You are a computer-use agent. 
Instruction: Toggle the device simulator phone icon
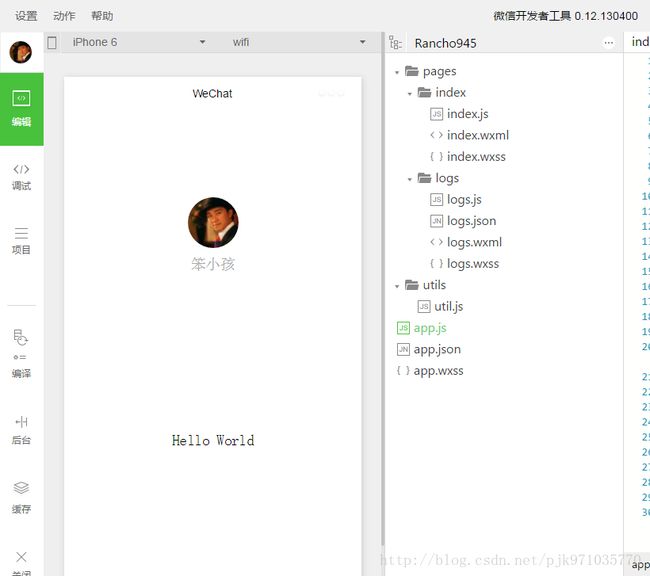(52, 42)
